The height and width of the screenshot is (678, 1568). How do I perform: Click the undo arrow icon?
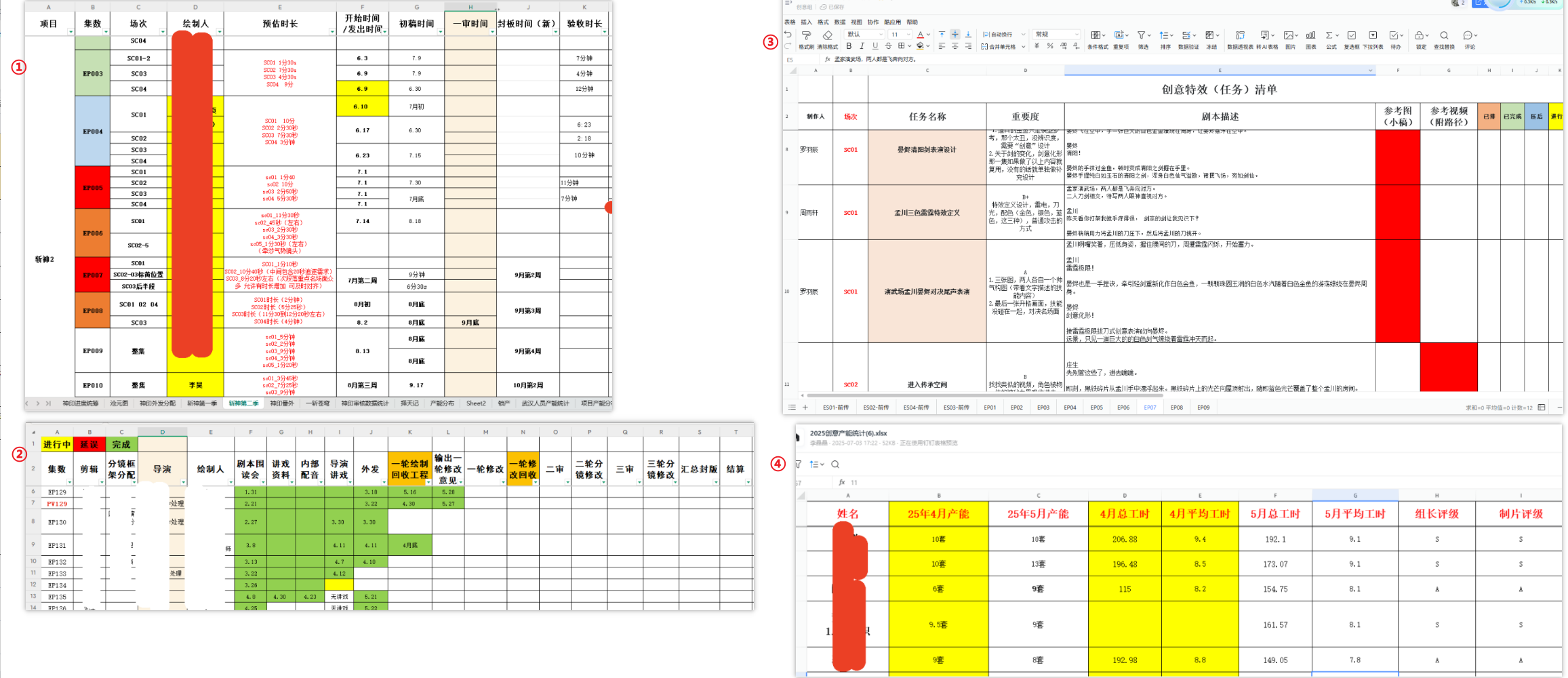click(788, 35)
